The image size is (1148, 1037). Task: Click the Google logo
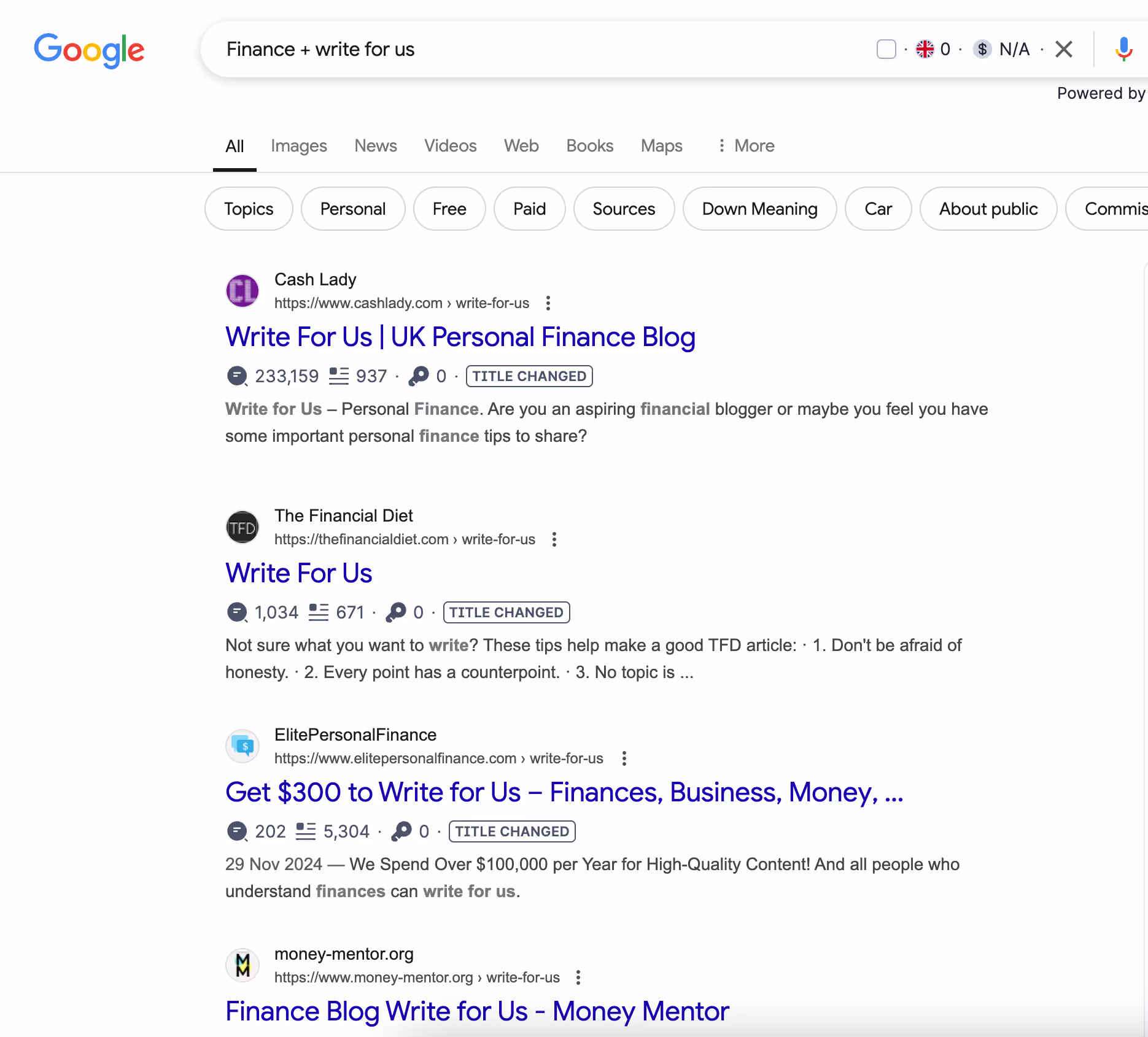(x=89, y=50)
